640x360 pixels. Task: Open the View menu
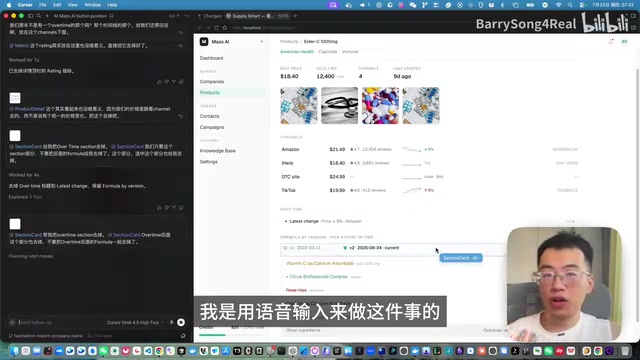tap(73, 5)
